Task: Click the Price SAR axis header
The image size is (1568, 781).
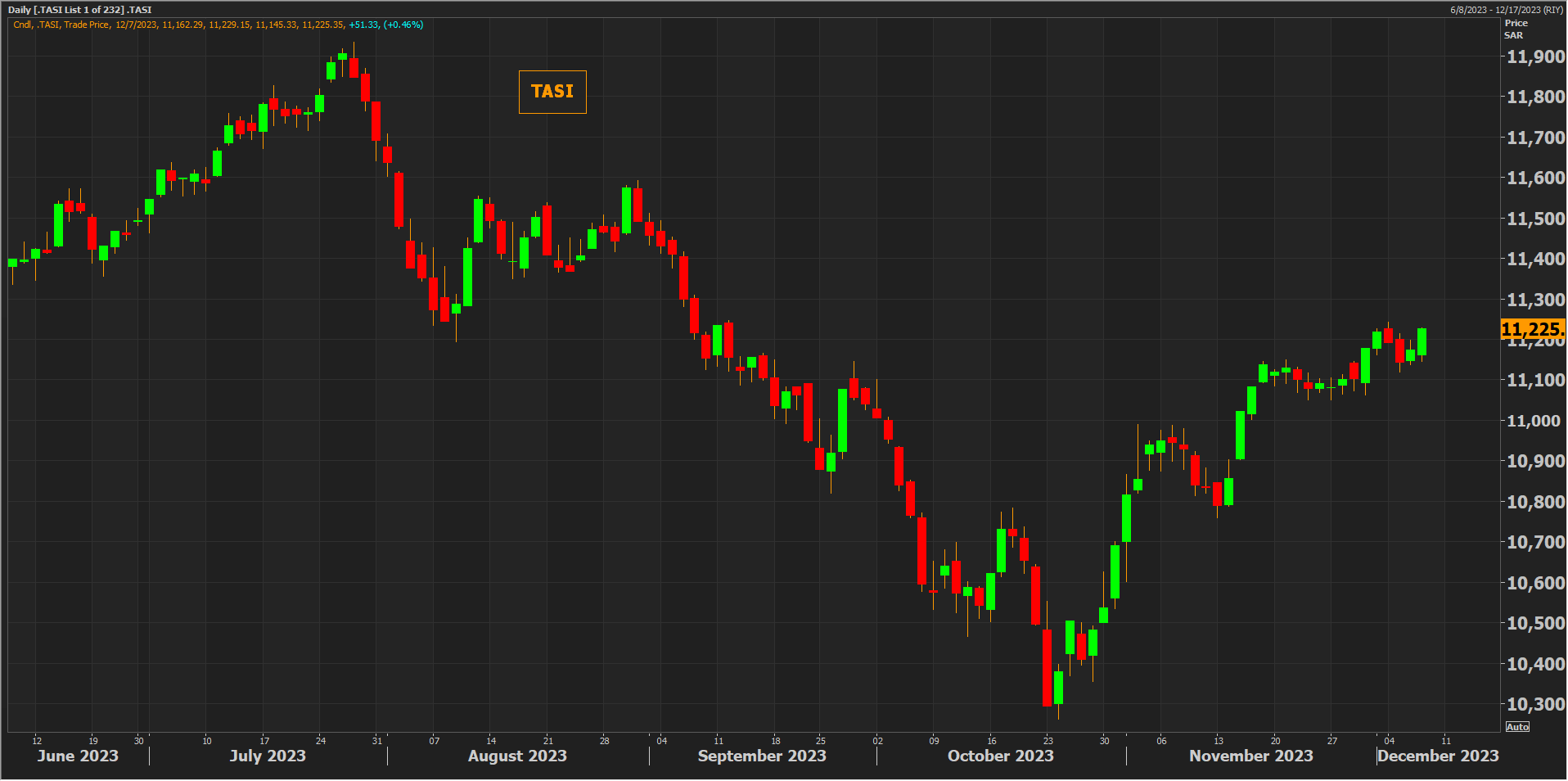Action: click(1515, 29)
